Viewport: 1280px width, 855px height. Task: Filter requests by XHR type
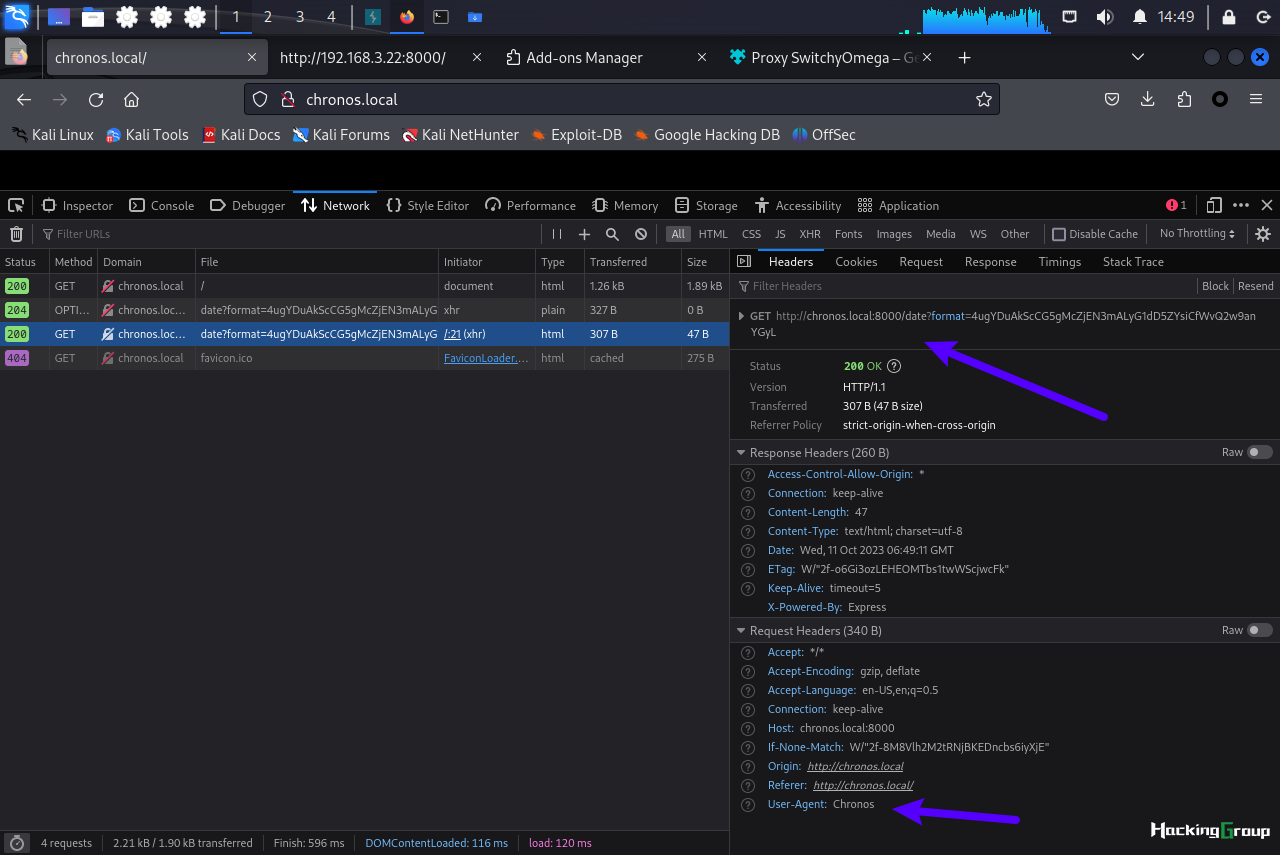point(810,234)
